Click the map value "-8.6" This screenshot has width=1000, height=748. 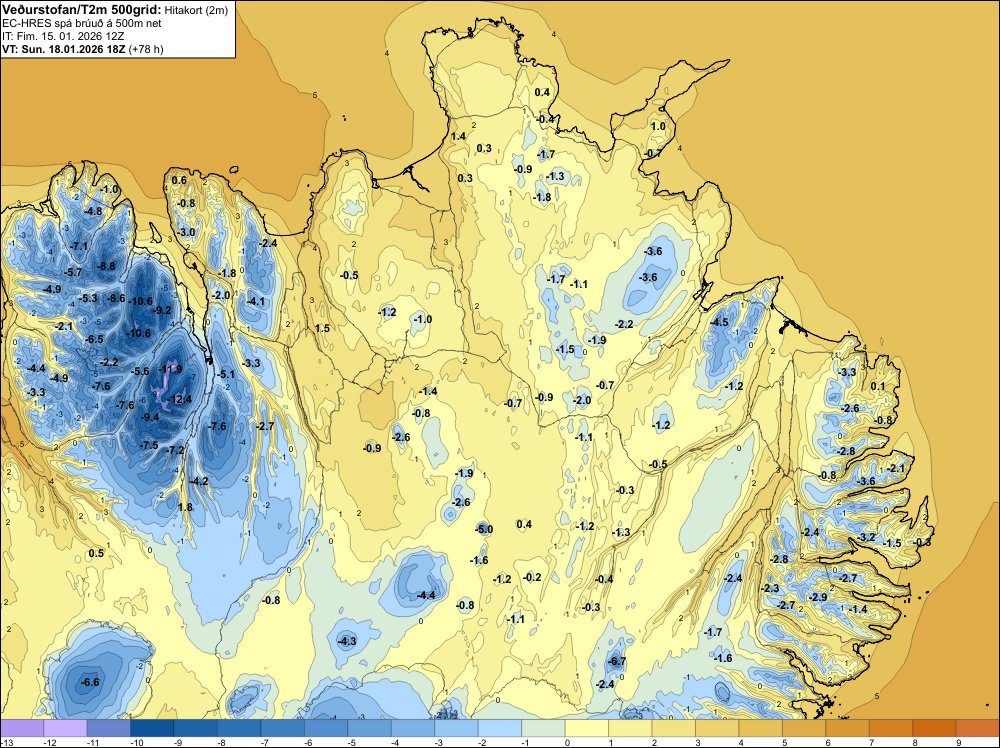click(x=115, y=298)
